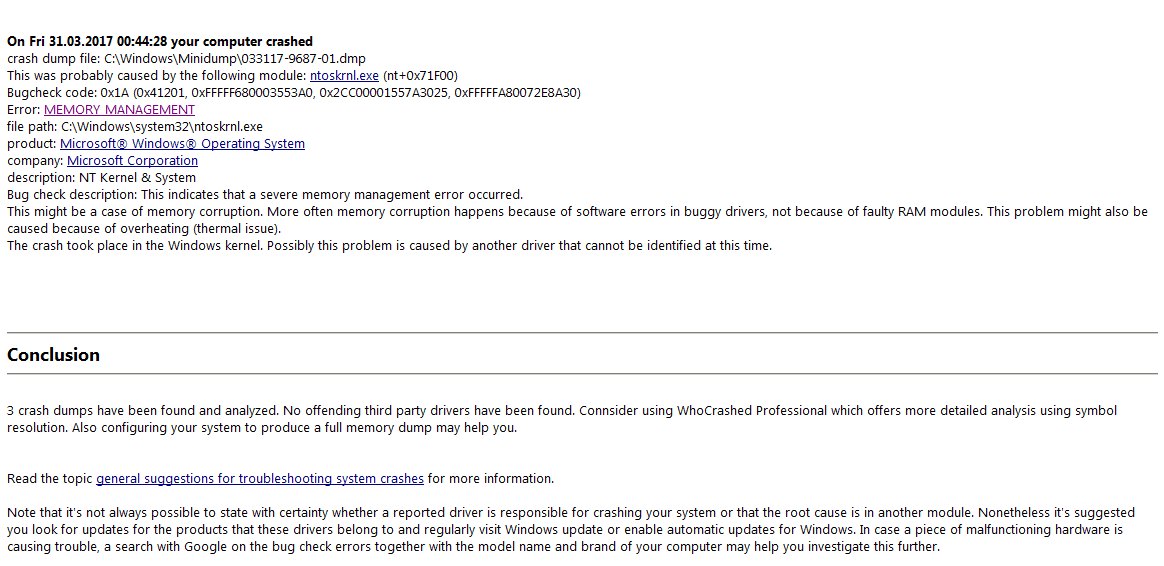Click the '3 crash dumps have been found' paragraph

pyautogui.click(x=560, y=411)
